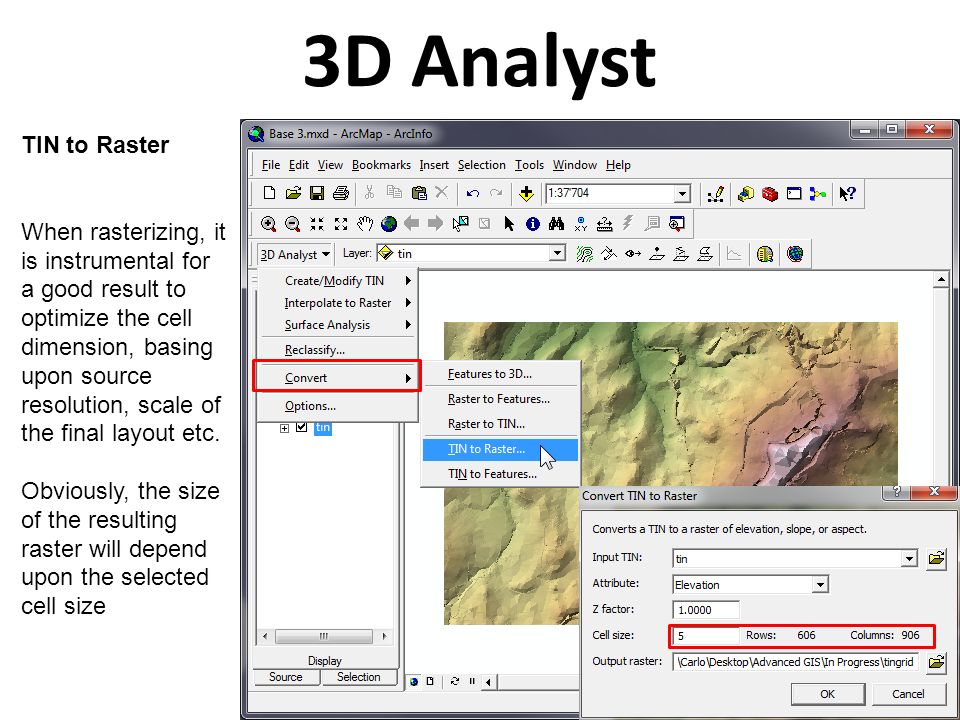
Task: Click the New Map File icon
Action: pos(269,193)
